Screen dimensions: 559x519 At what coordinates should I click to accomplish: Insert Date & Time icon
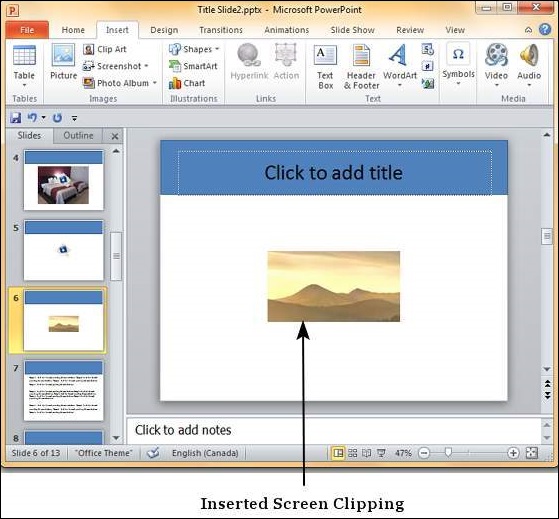(427, 49)
